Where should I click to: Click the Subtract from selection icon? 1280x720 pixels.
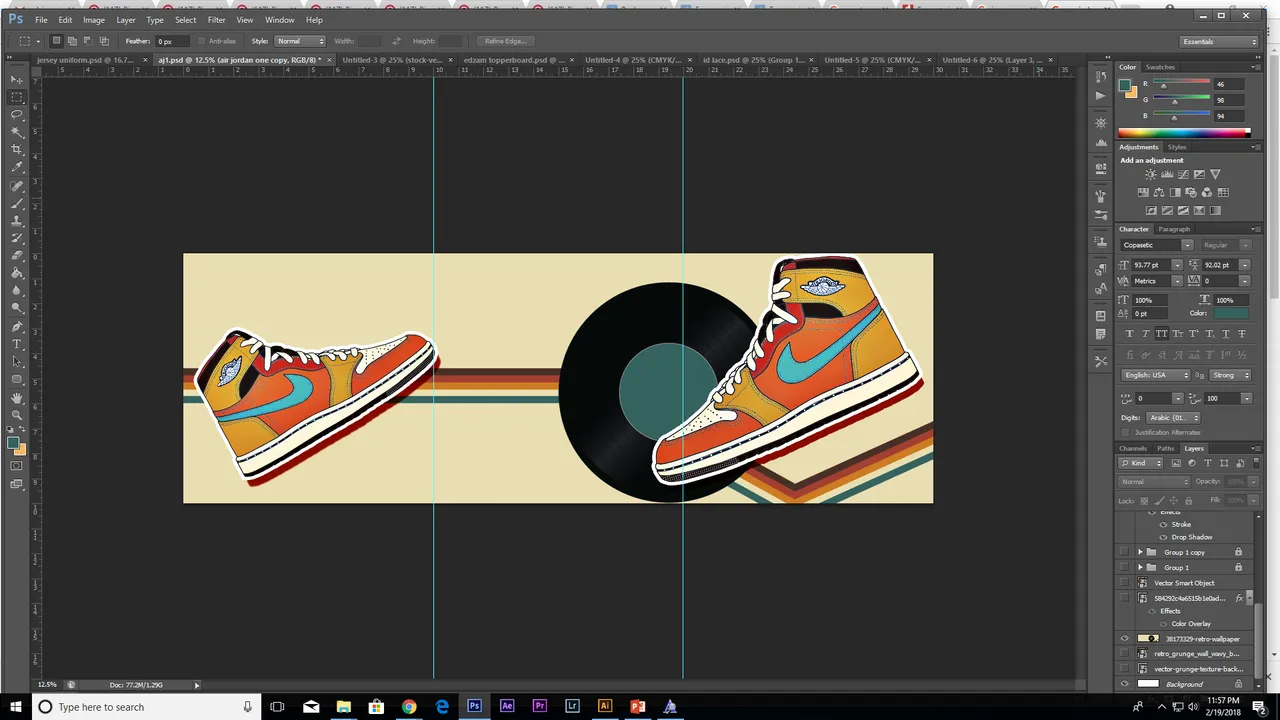click(x=88, y=41)
